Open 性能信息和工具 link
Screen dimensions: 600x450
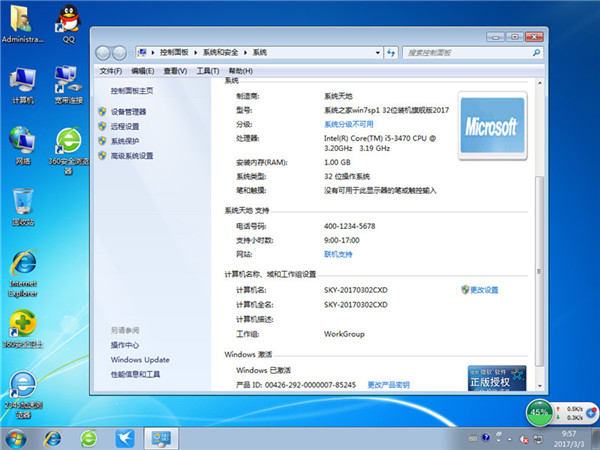coord(135,374)
